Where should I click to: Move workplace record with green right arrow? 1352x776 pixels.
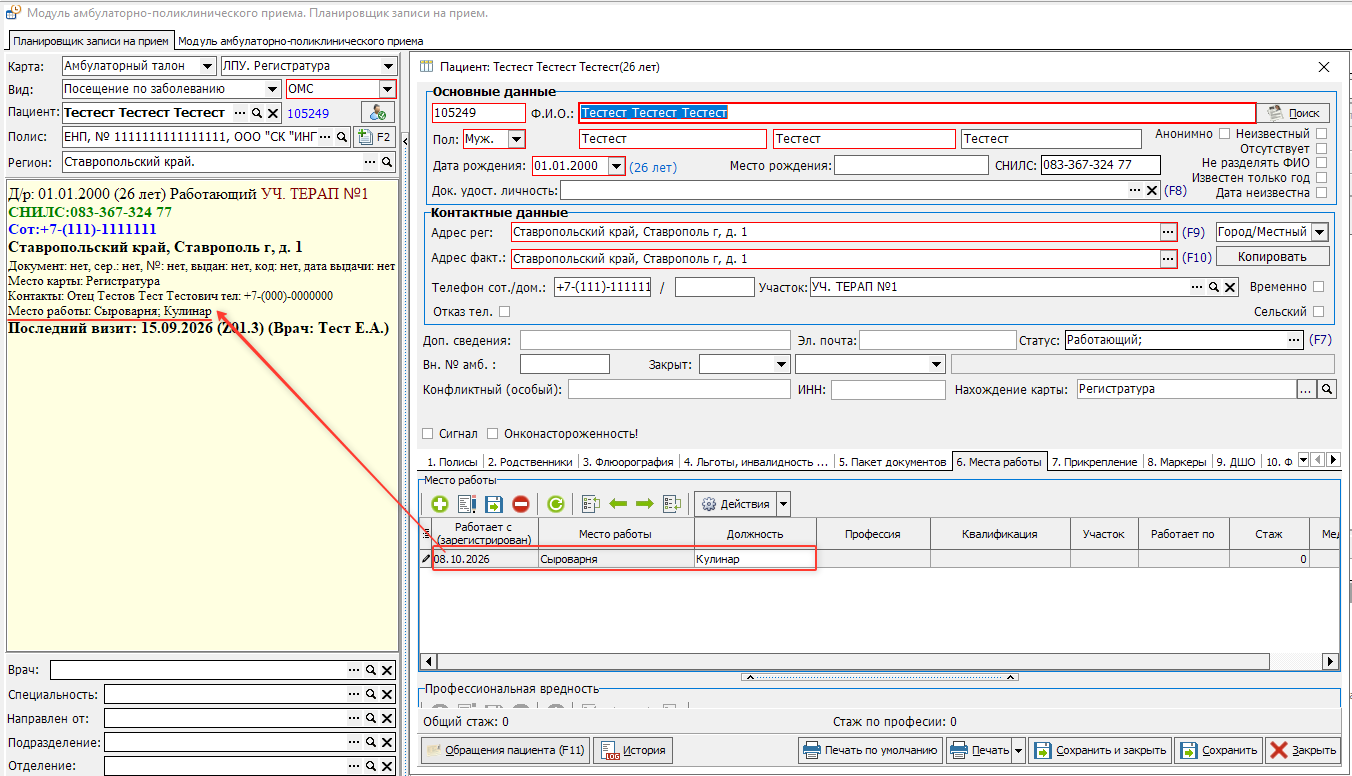tap(645, 504)
